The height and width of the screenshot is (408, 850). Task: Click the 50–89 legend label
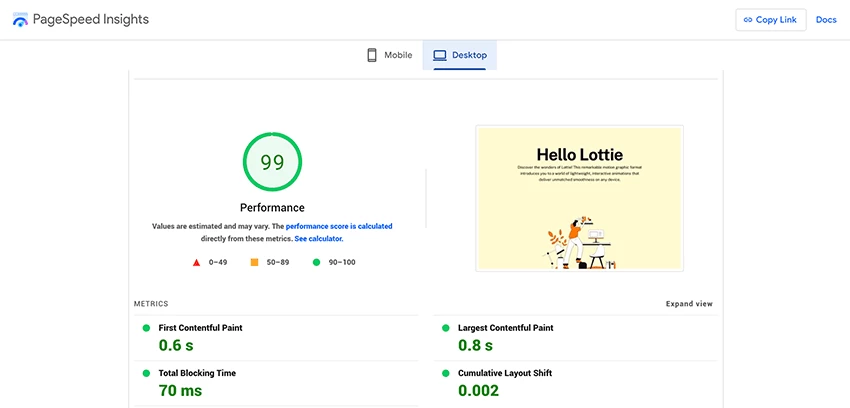click(278, 262)
